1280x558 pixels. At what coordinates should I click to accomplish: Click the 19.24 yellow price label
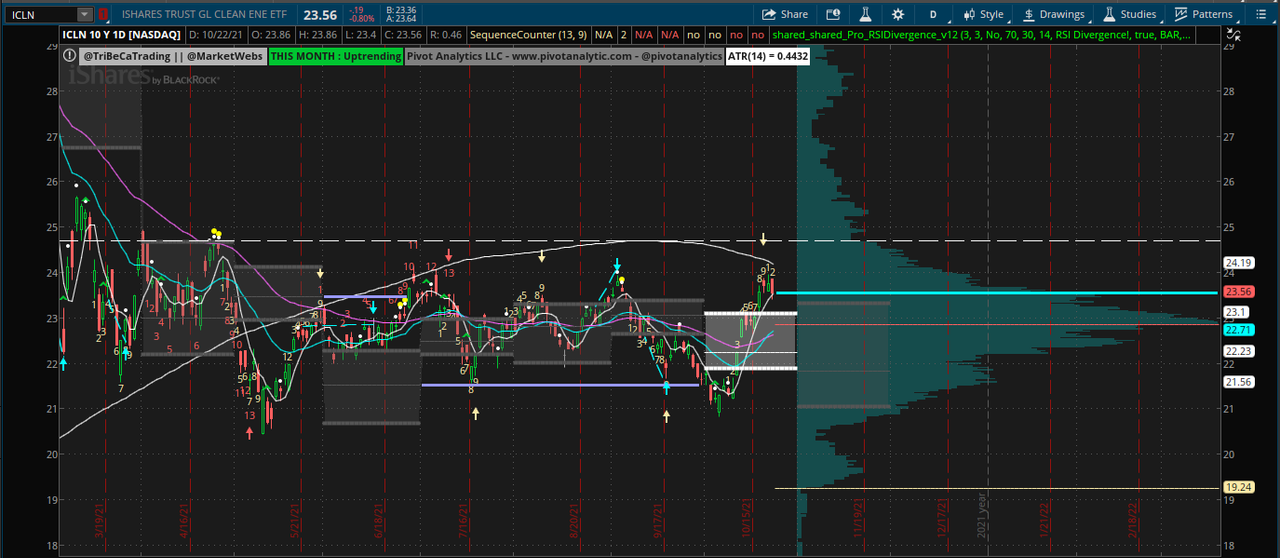pos(1239,487)
